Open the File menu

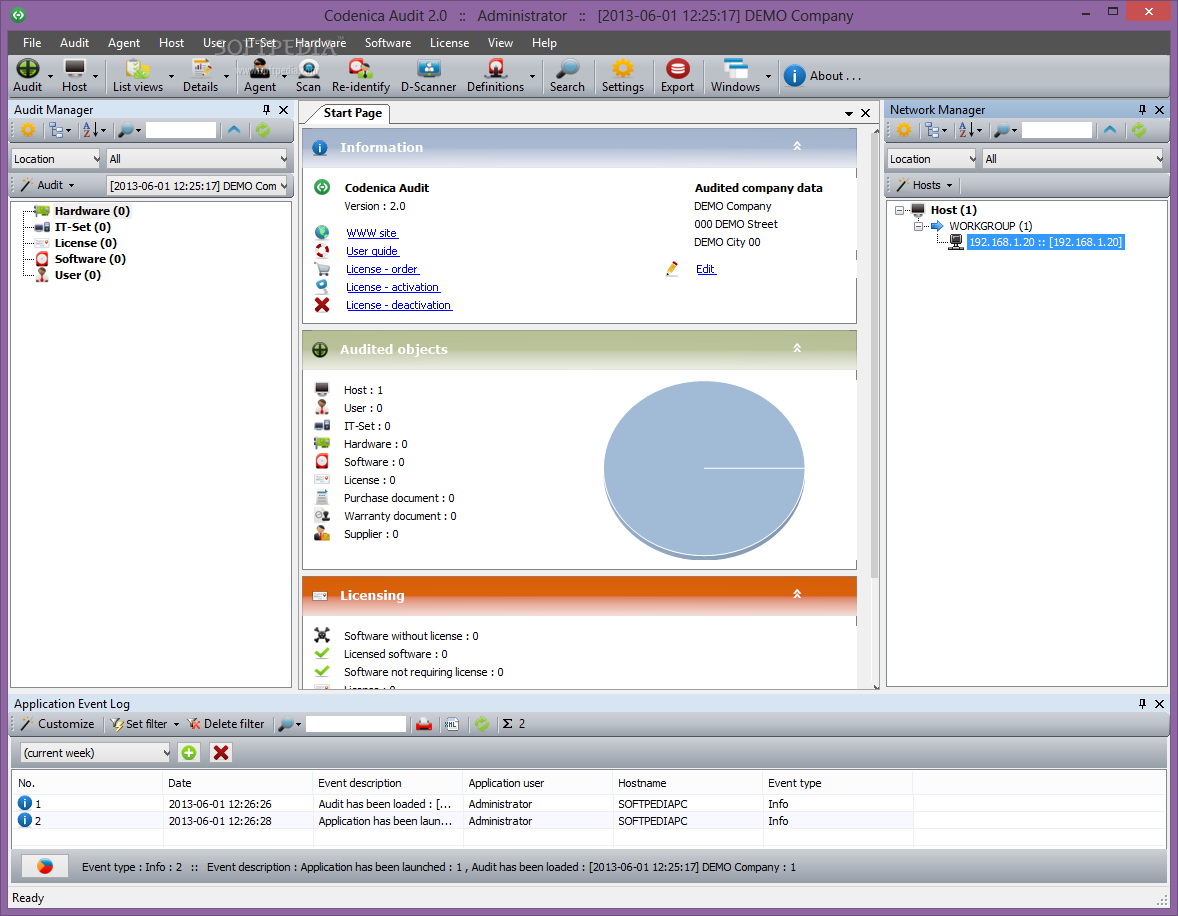32,43
